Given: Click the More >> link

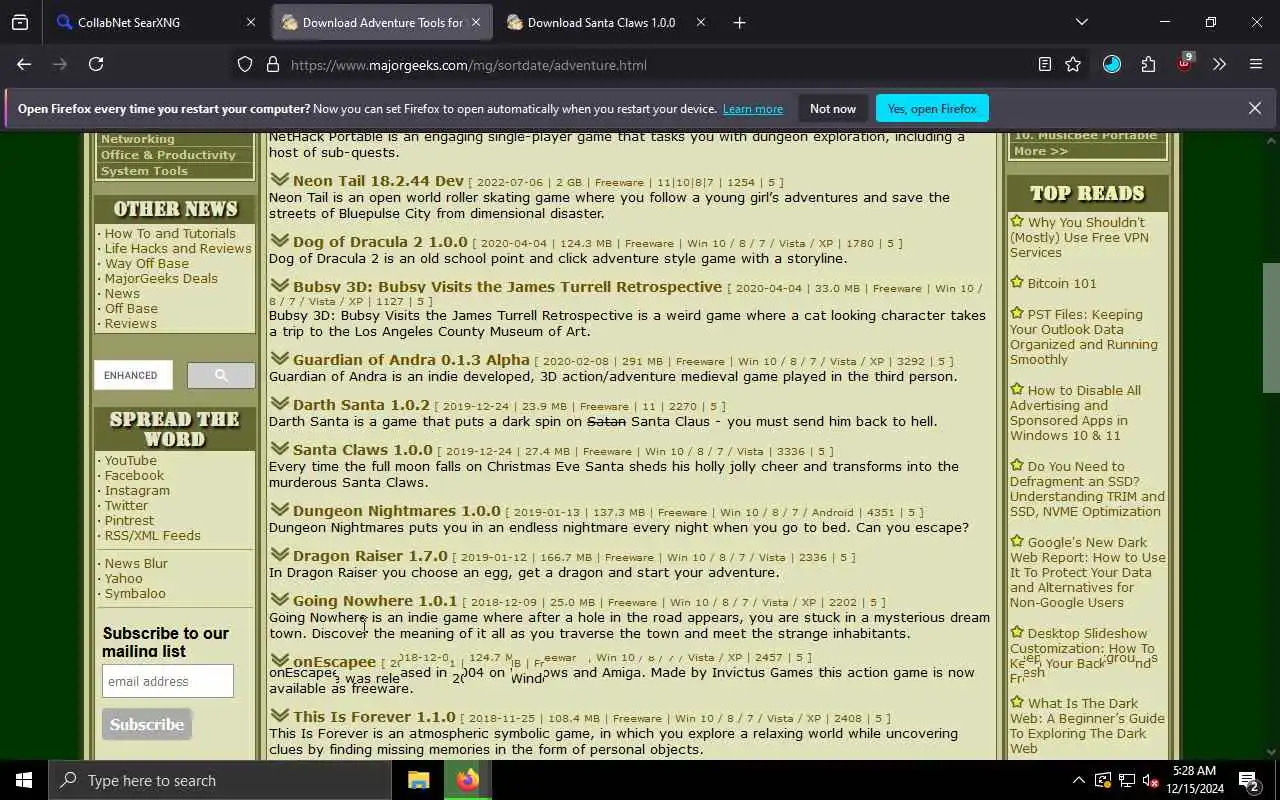Looking at the screenshot, I should [1041, 151].
